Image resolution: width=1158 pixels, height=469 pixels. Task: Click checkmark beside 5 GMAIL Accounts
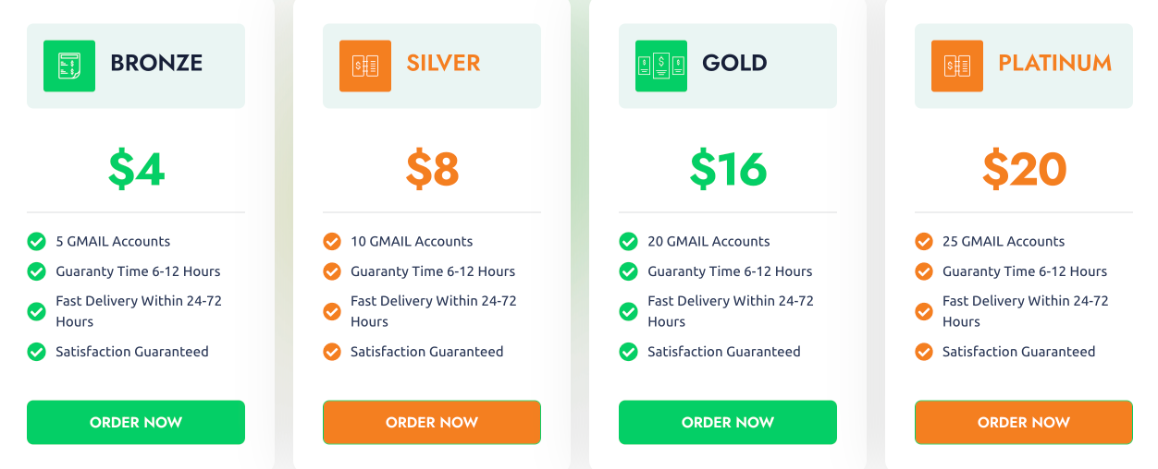tap(36, 242)
